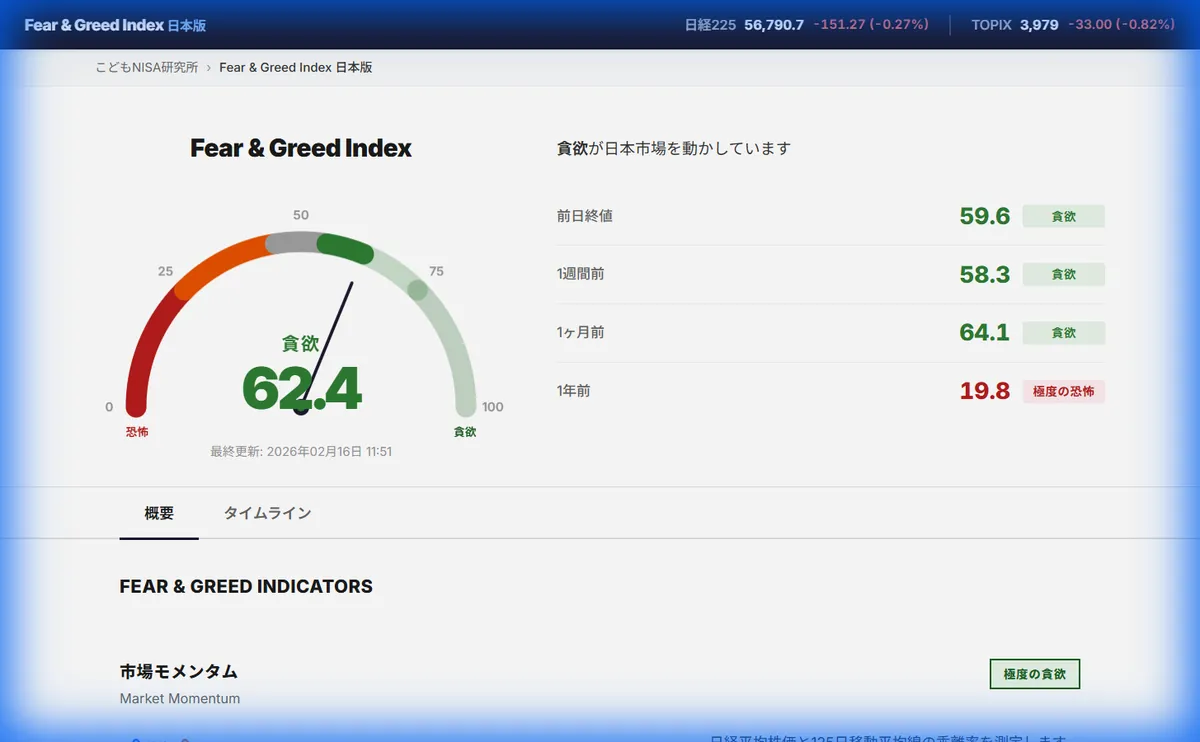Click the Fear & Greed Index gauge heading
The height and width of the screenshot is (742, 1200).
coord(301,148)
